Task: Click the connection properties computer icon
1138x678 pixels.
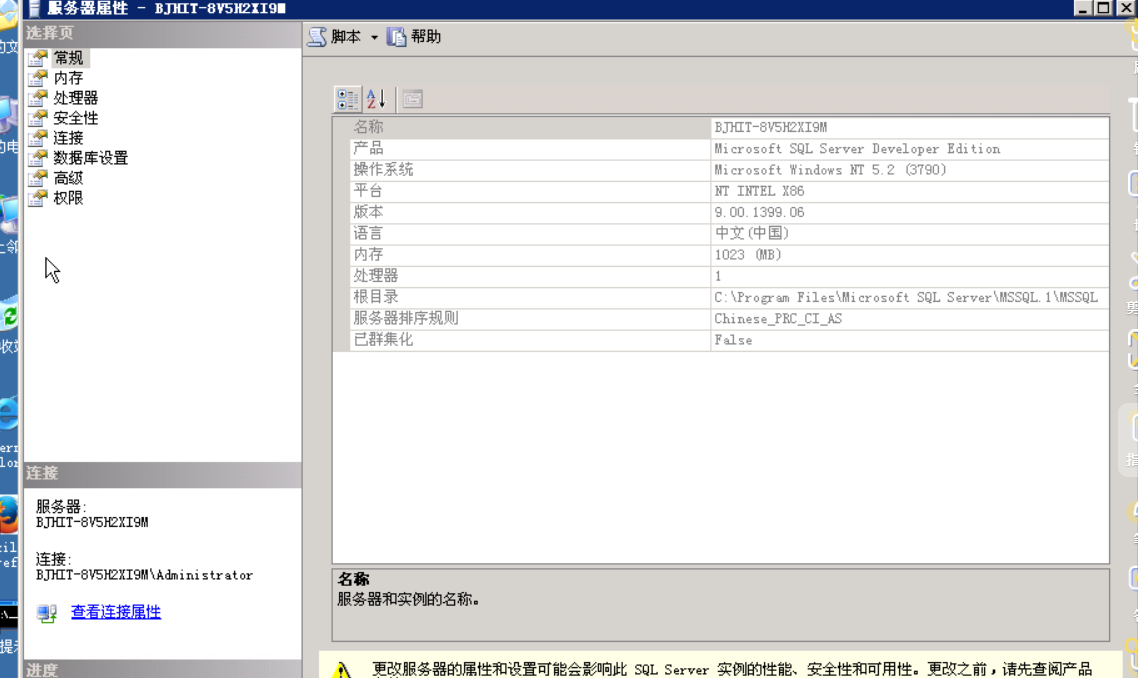Action: (46, 613)
